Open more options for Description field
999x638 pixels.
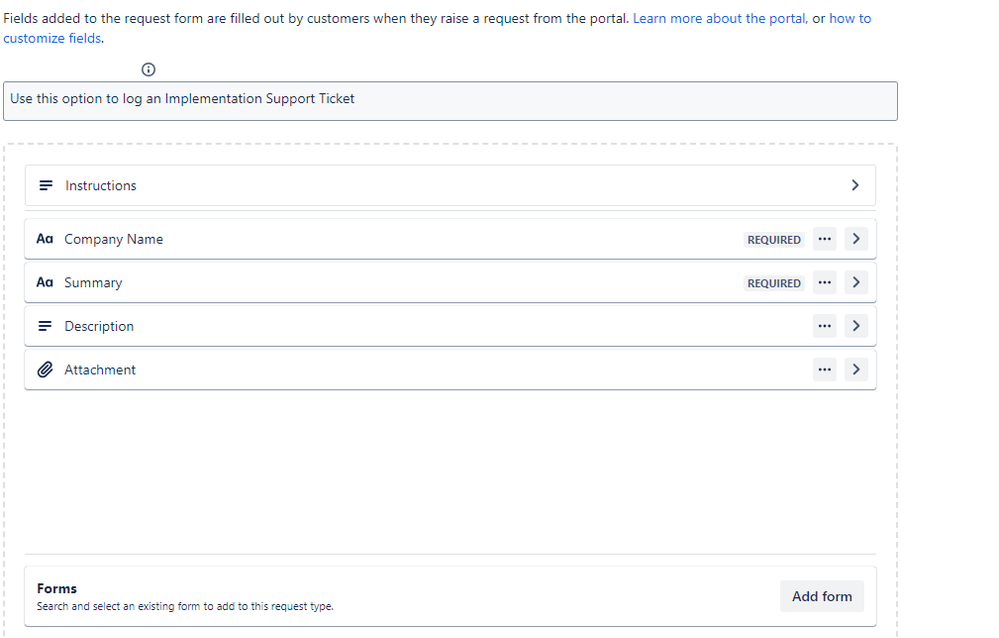(824, 326)
